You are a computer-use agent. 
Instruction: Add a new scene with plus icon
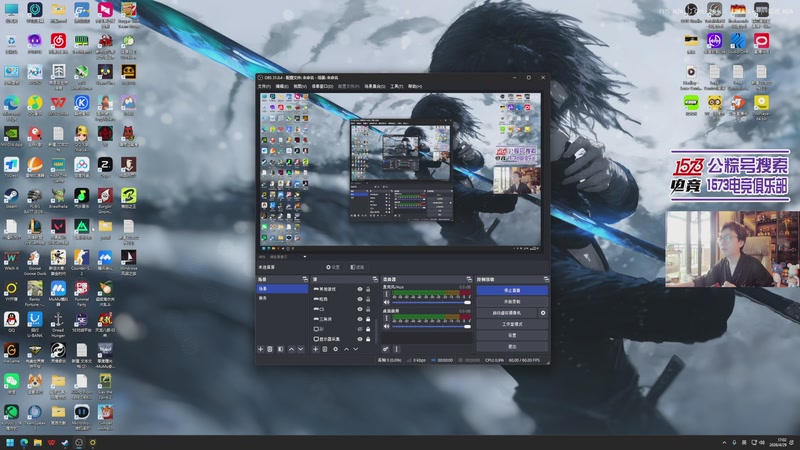point(261,349)
